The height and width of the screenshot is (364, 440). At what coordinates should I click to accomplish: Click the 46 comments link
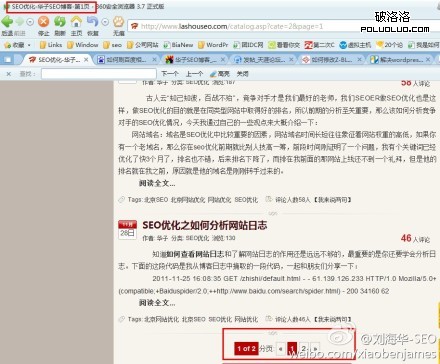click(x=415, y=238)
